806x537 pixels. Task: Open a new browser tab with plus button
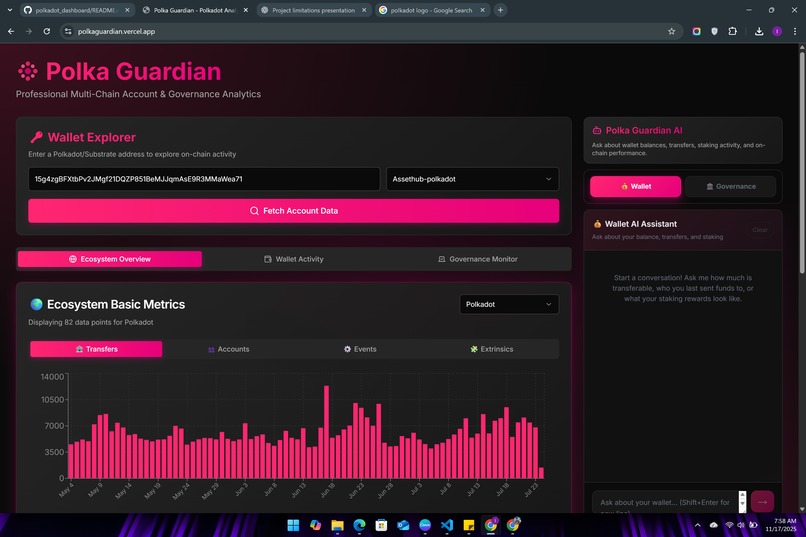500,10
